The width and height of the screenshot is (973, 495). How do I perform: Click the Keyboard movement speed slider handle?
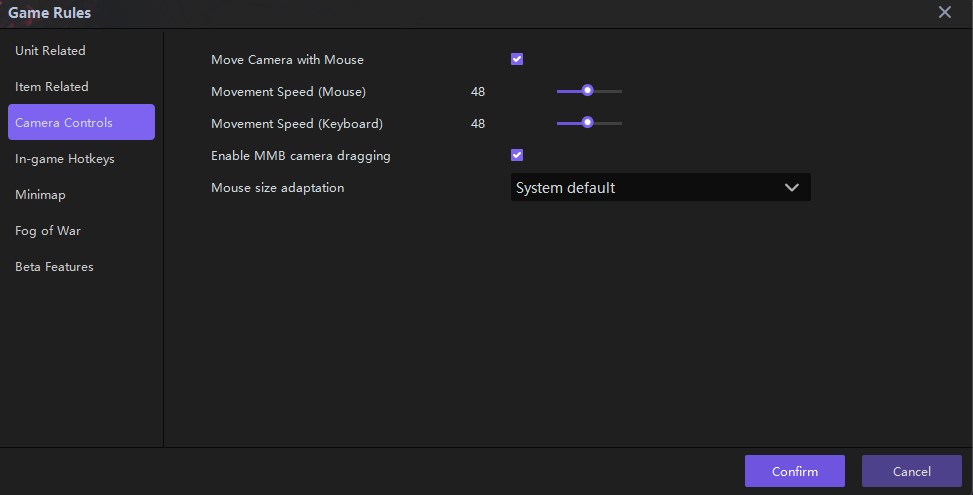(588, 123)
